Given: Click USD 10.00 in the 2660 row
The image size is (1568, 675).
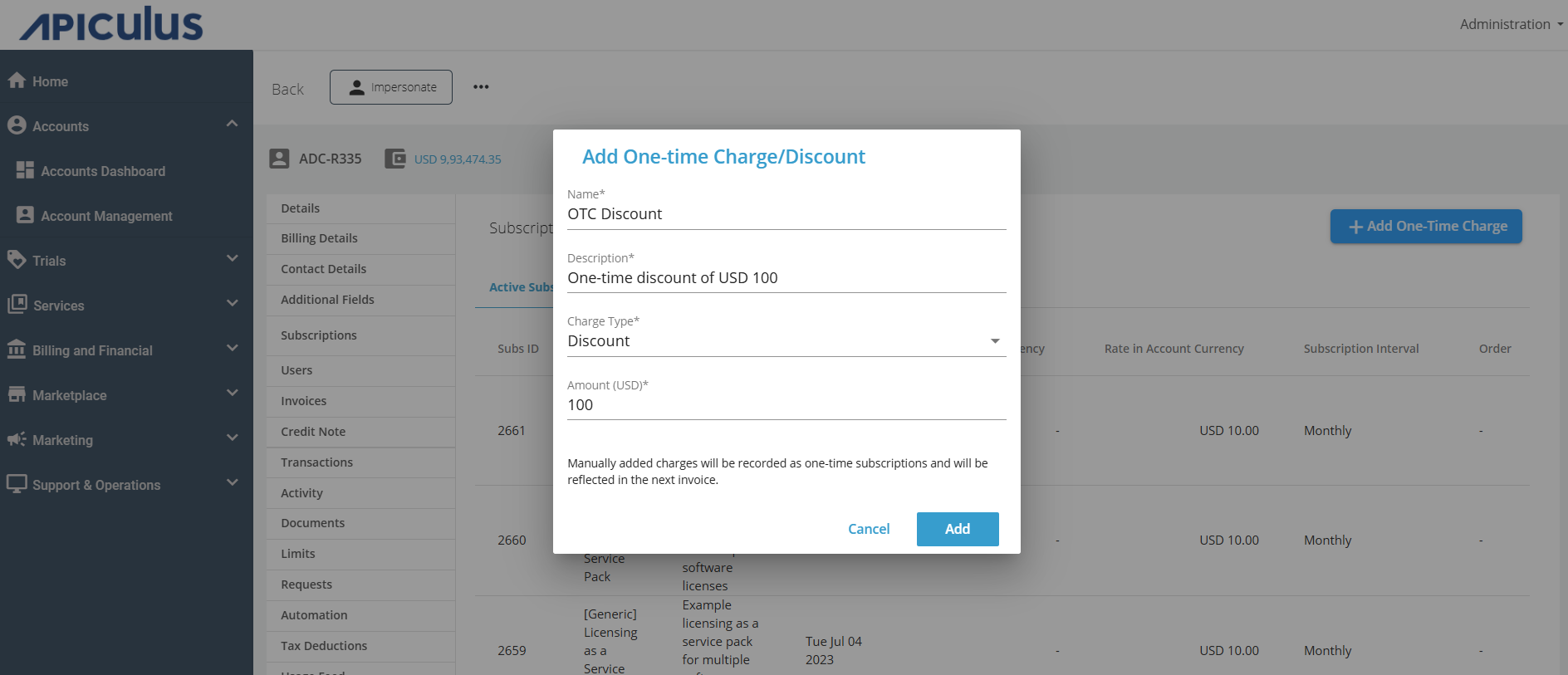Looking at the screenshot, I should 1229,540.
